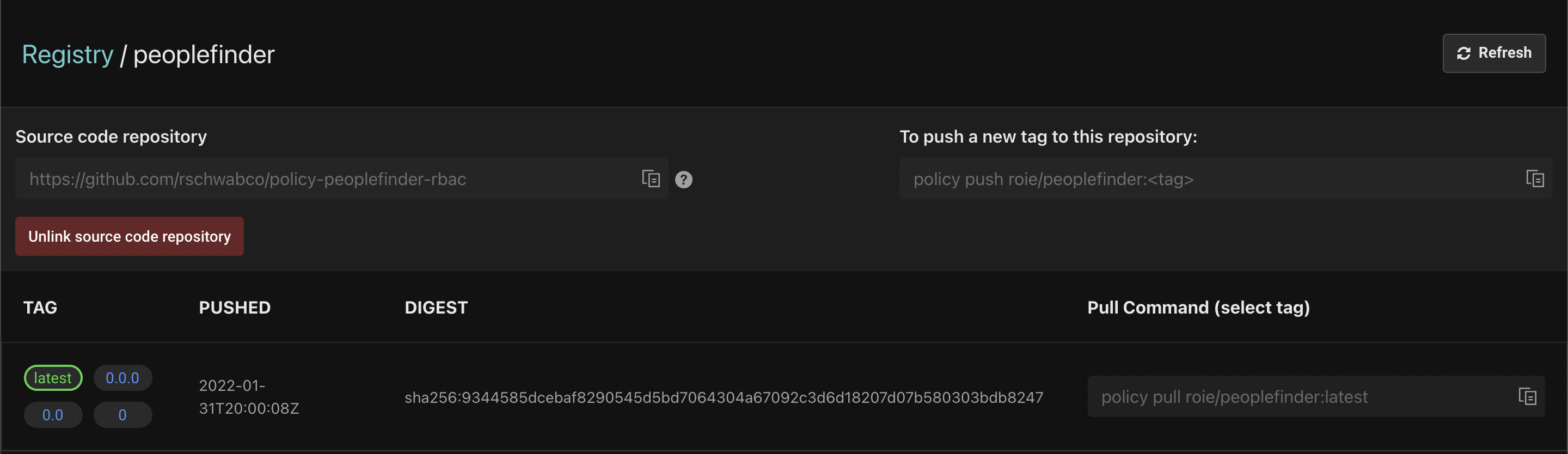Image resolution: width=1568 pixels, height=454 pixels.
Task: Click the sha256 digest value
Action: pos(724,398)
